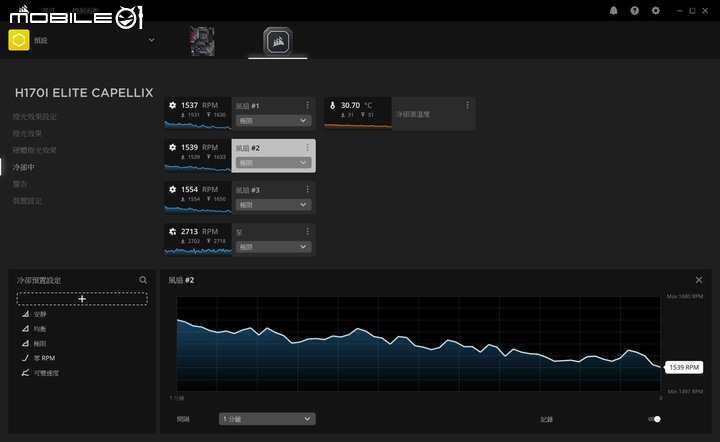Toggle the logging 記錄 switch
The height and width of the screenshot is (442, 720).
(x=654, y=419)
